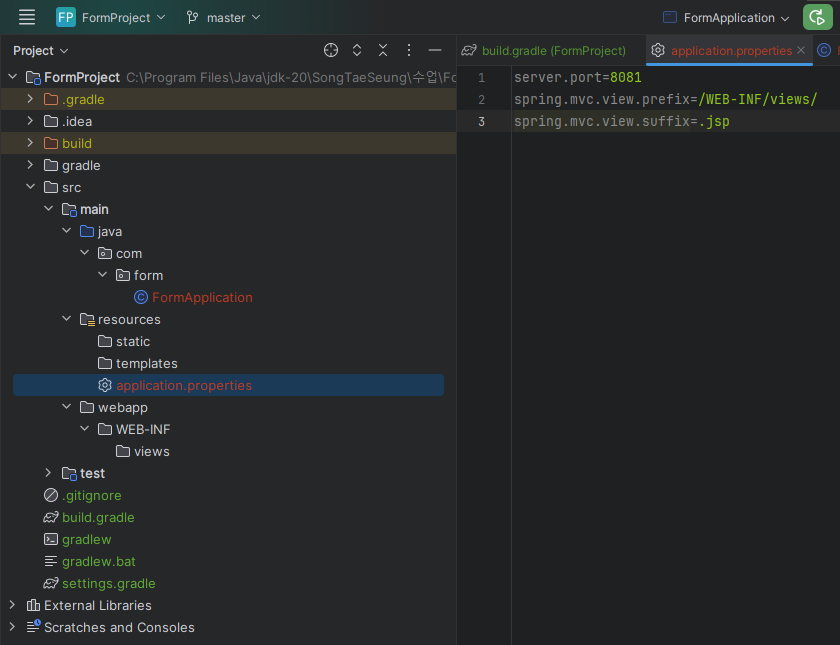Open the main hamburger menu
The width and height of the screenshot is (840, 645).
27,17
